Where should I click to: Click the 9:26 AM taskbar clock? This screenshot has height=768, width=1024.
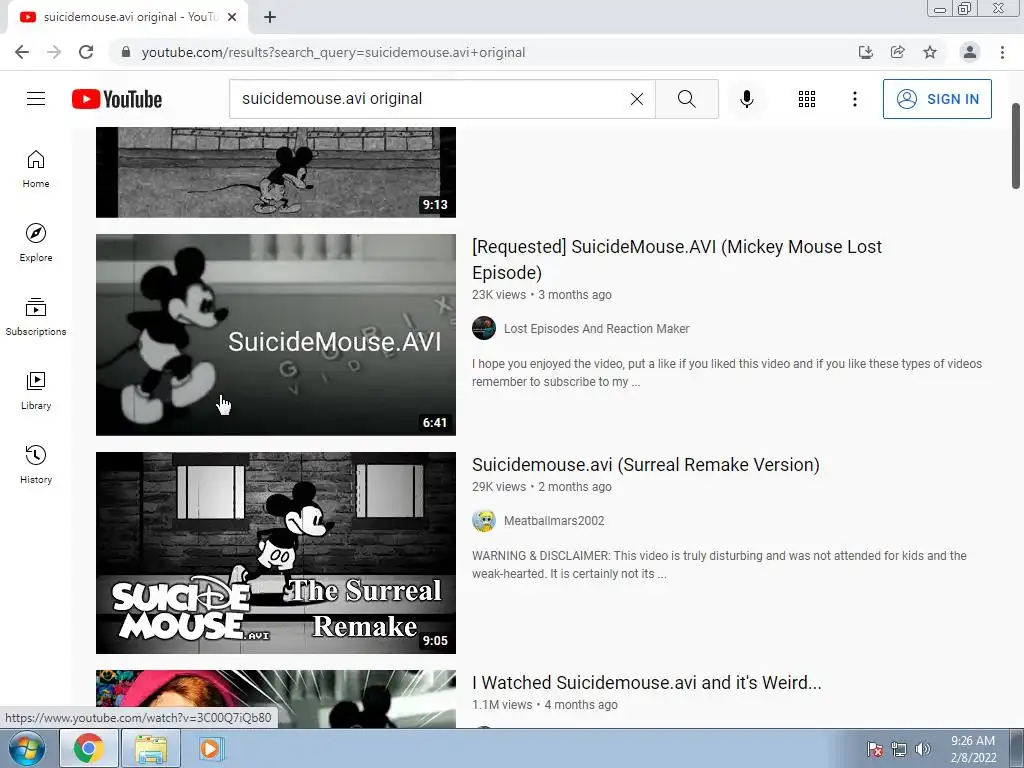point(973,749)
